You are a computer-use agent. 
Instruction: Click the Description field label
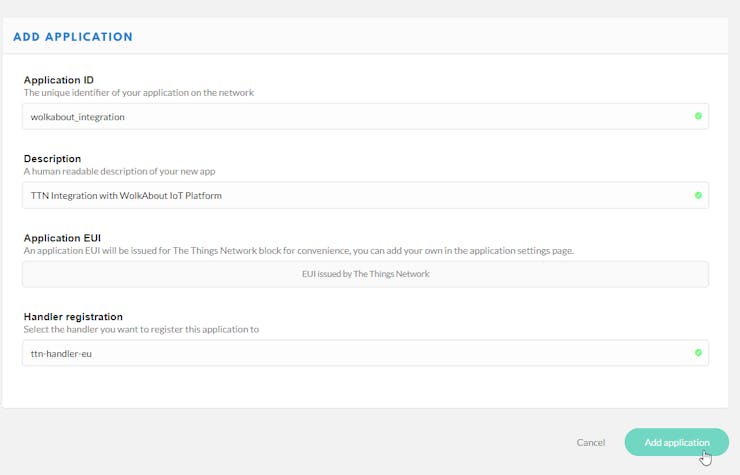(x=52, y=159)
